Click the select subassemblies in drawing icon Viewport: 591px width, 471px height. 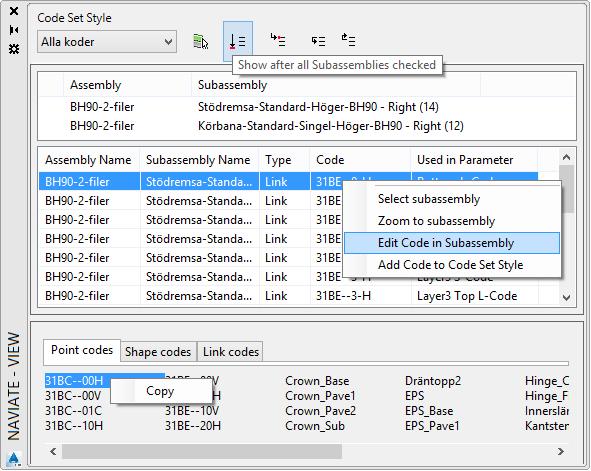[x=201, y=41]
